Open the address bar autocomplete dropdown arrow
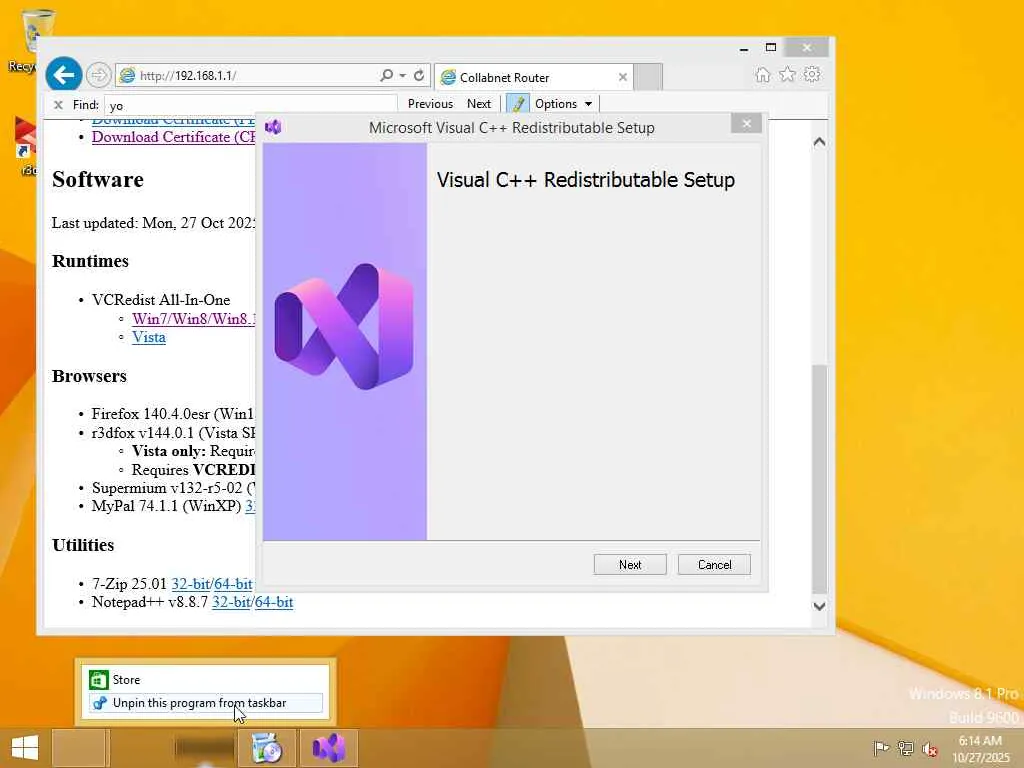The width and height of the screenshot is (1024, 768). pos(403,76)
